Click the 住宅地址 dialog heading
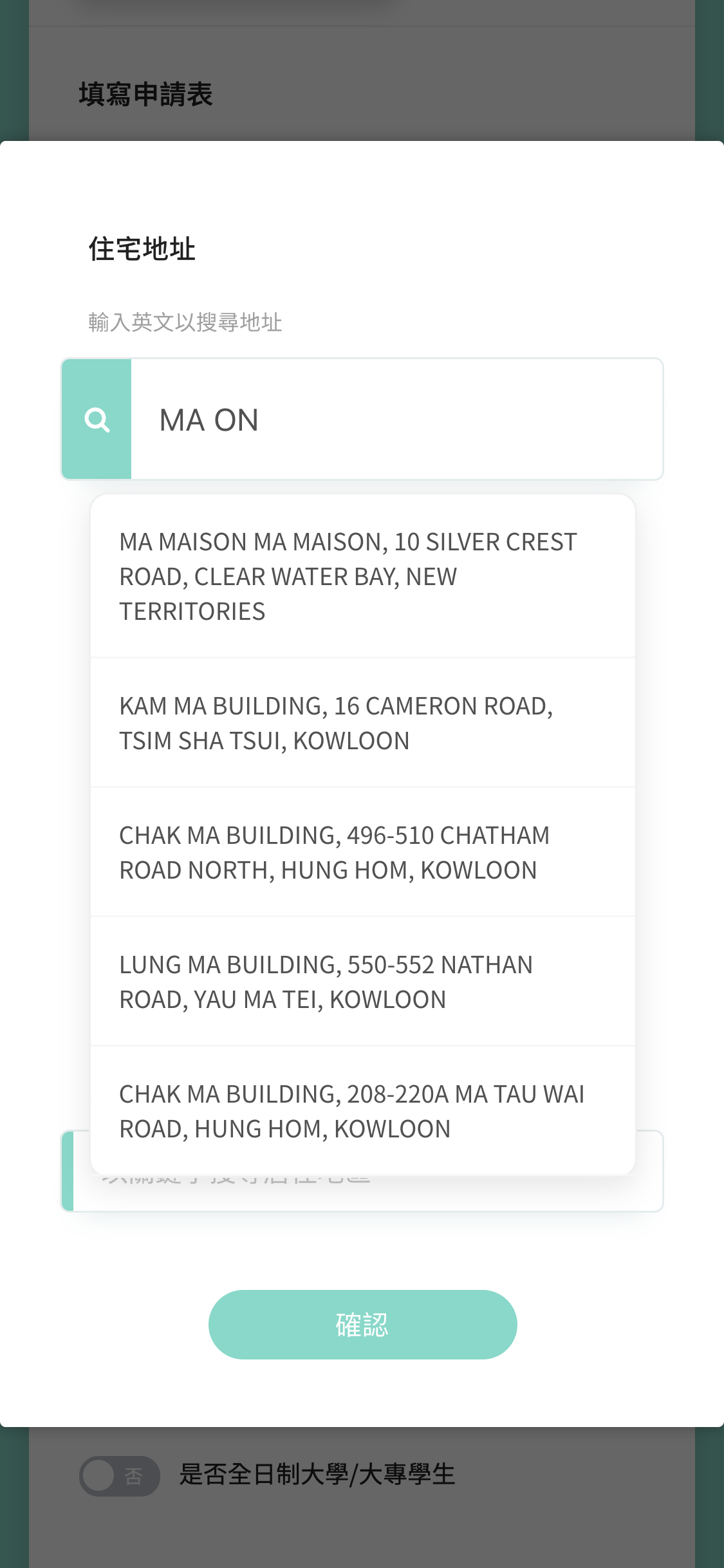724x1568 pixels. tap(142, 249)
